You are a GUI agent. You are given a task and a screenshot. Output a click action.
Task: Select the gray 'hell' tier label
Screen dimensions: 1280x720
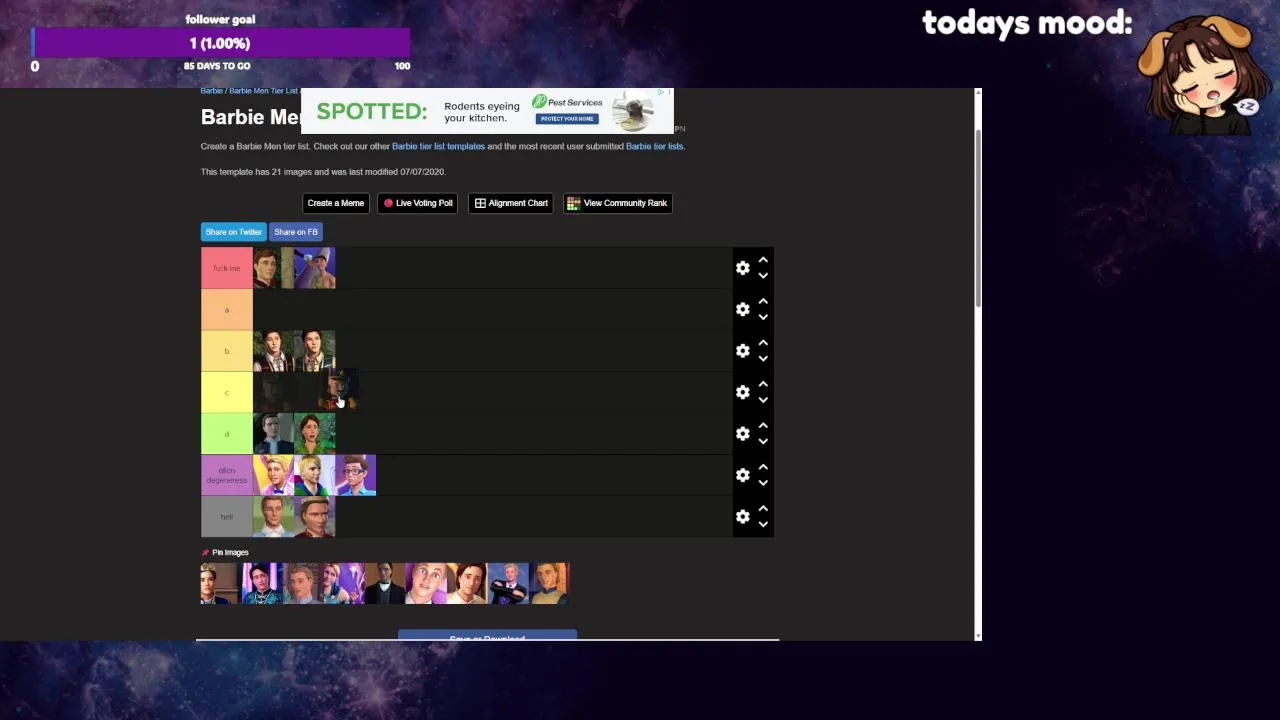[227, 516]
